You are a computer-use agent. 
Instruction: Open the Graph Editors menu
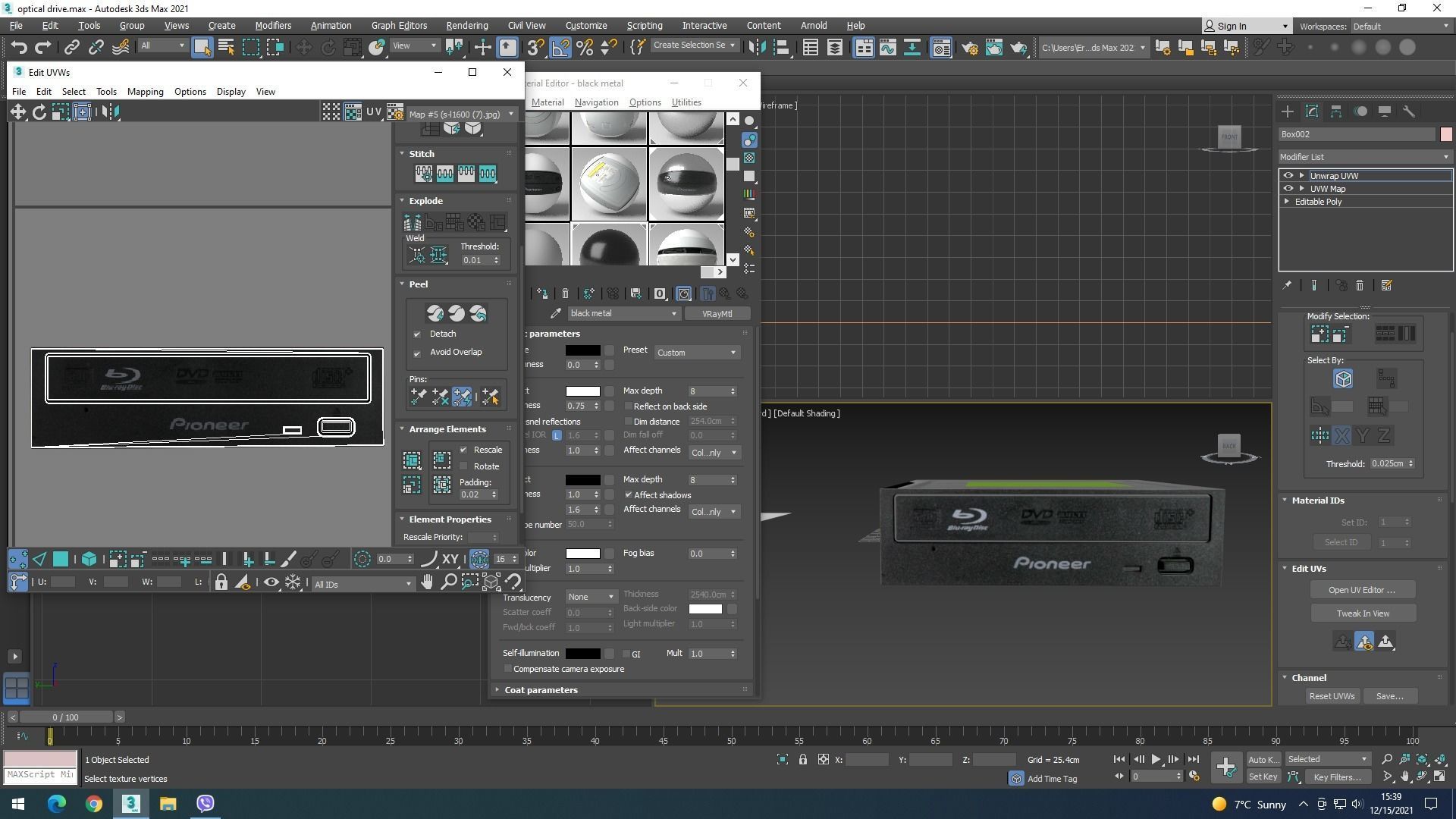coord(399,25)
